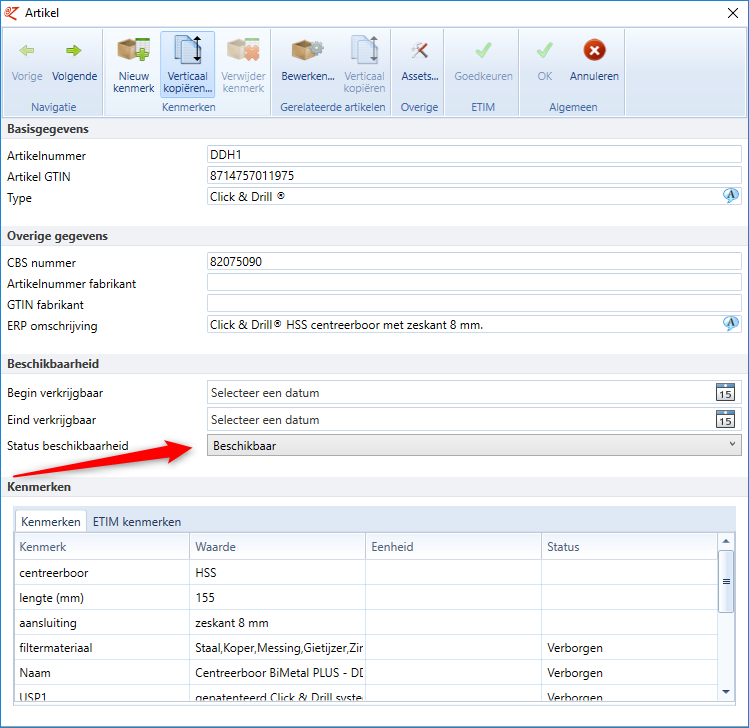Add a Nieuw kenmerk
The height and width of the screenshot is (728, 749).
click(134, 64)
